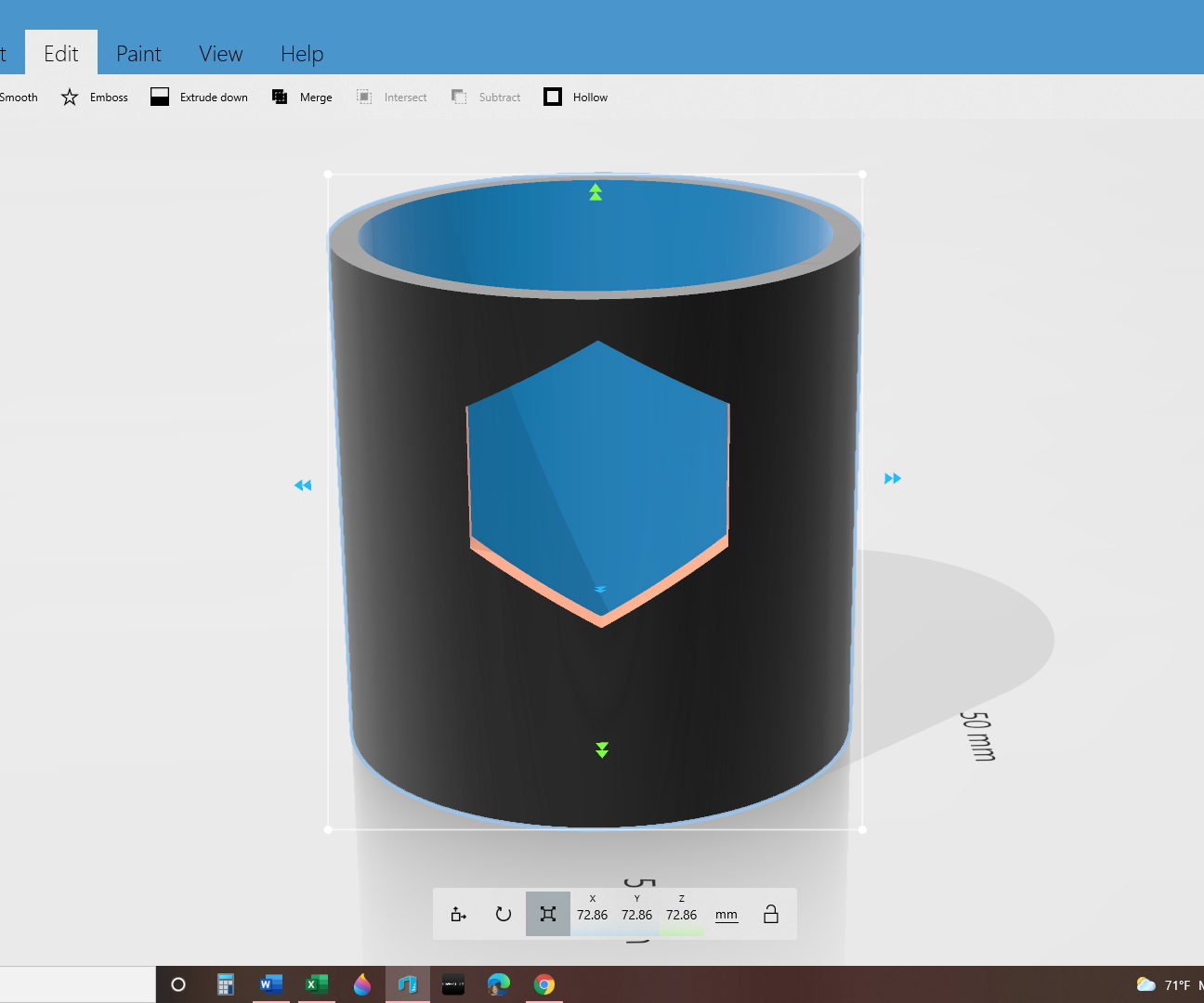Switch to the Move control in the bottom toolbar
1204x1003 pixels.
click(x=458, y=914)
